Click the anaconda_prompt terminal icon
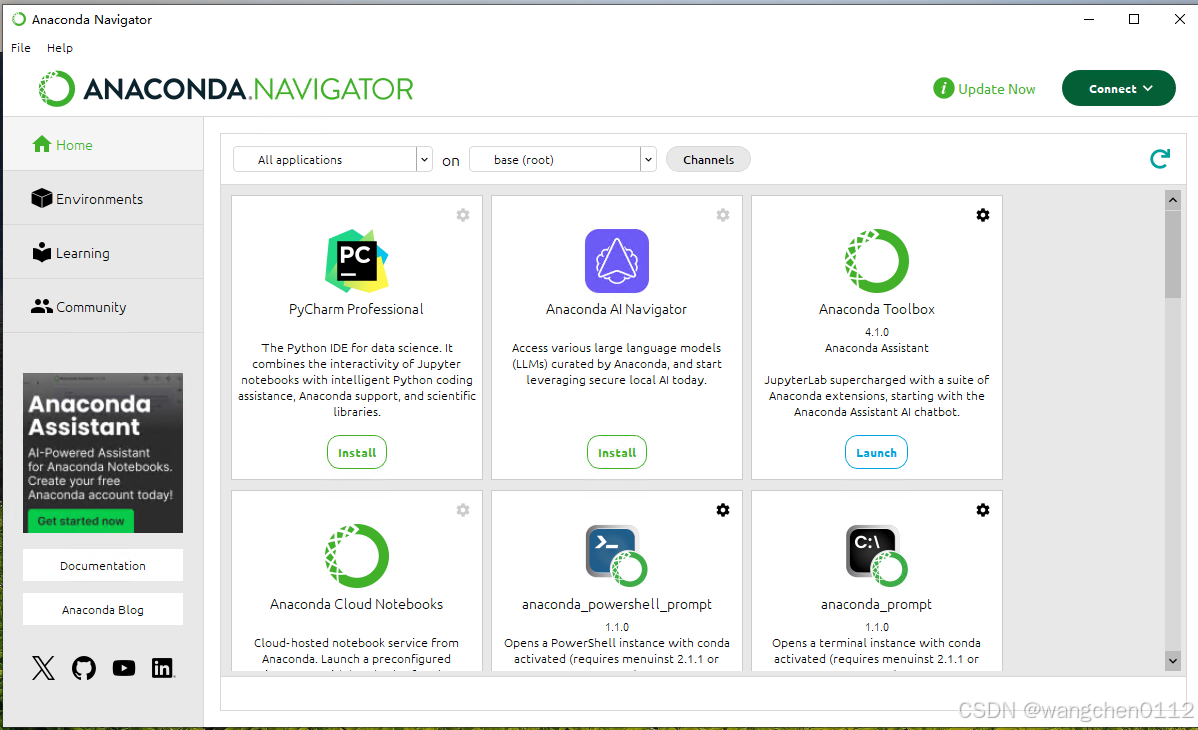Screen dimensions: 1198x730 (x=876, y=556)
